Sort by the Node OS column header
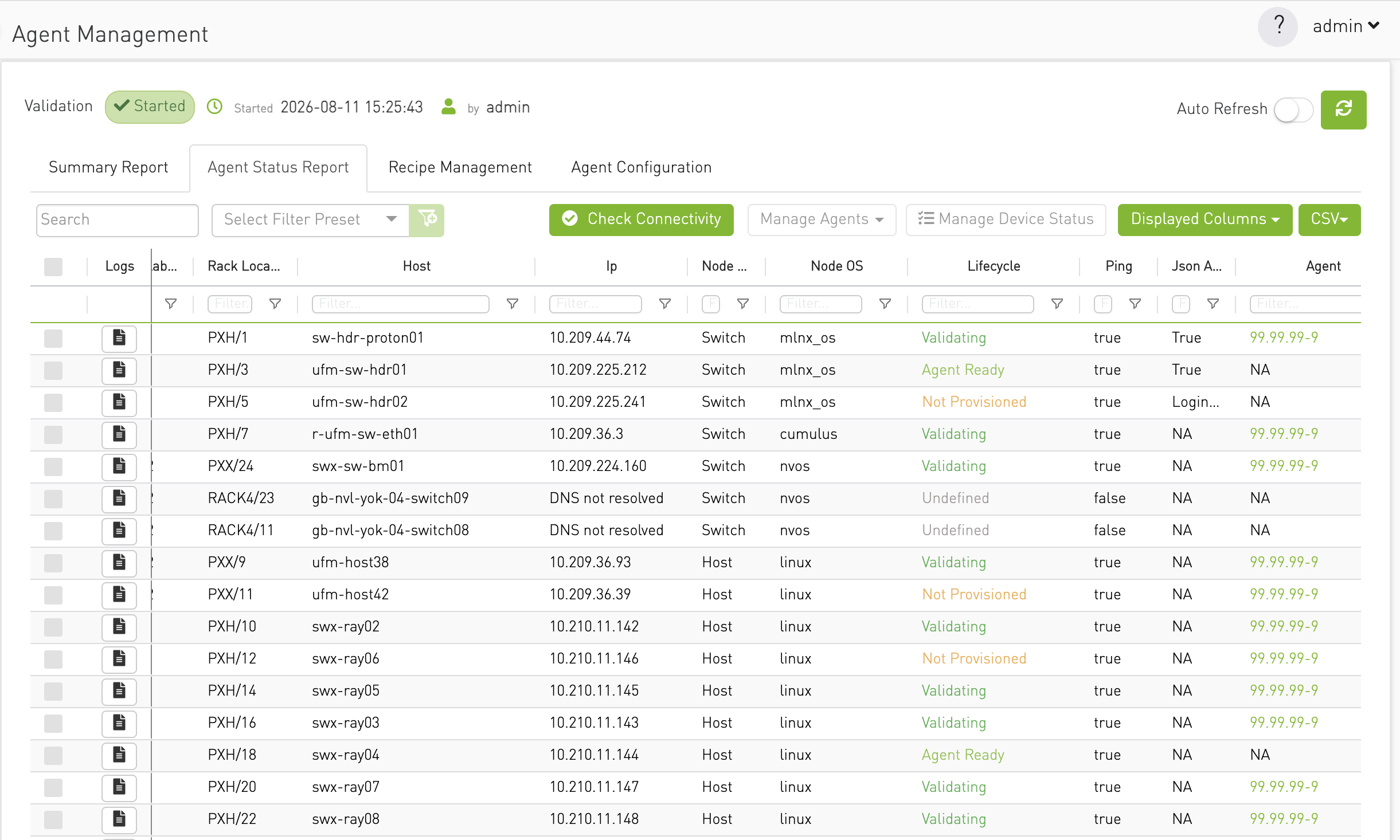This screenshot has width=1400, height=840. [836, 266]
